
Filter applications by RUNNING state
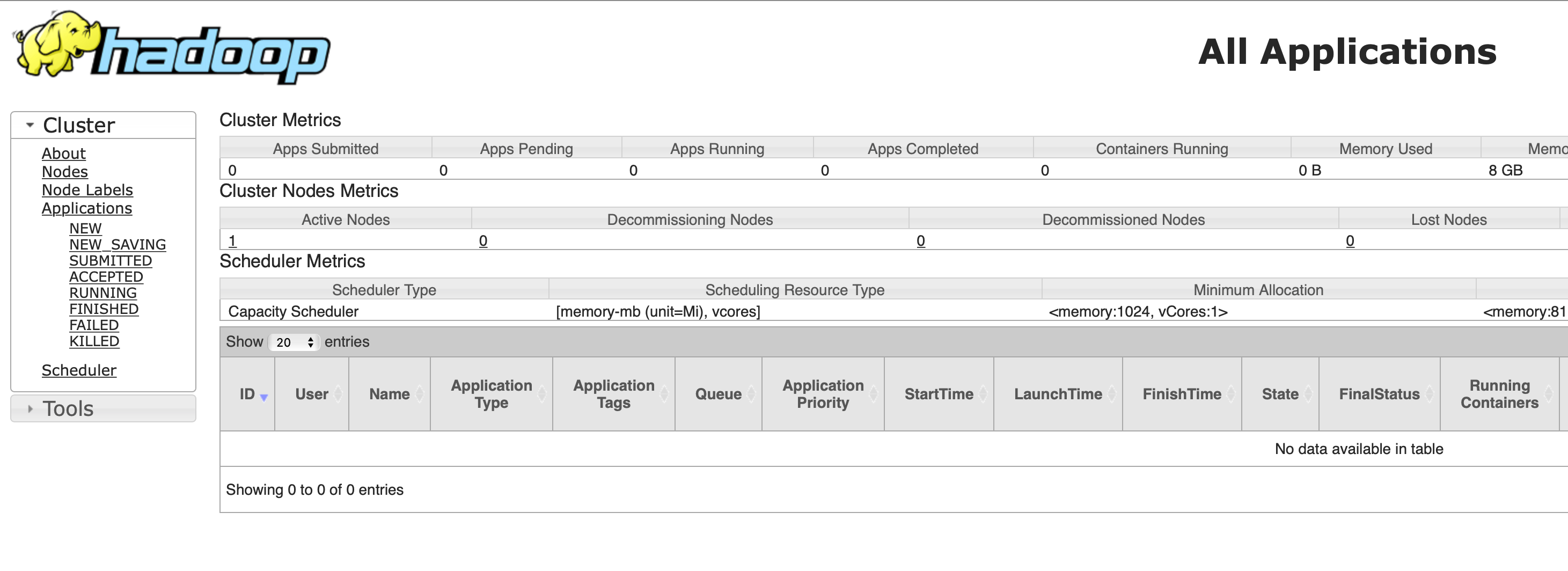[x=103, y=293]
